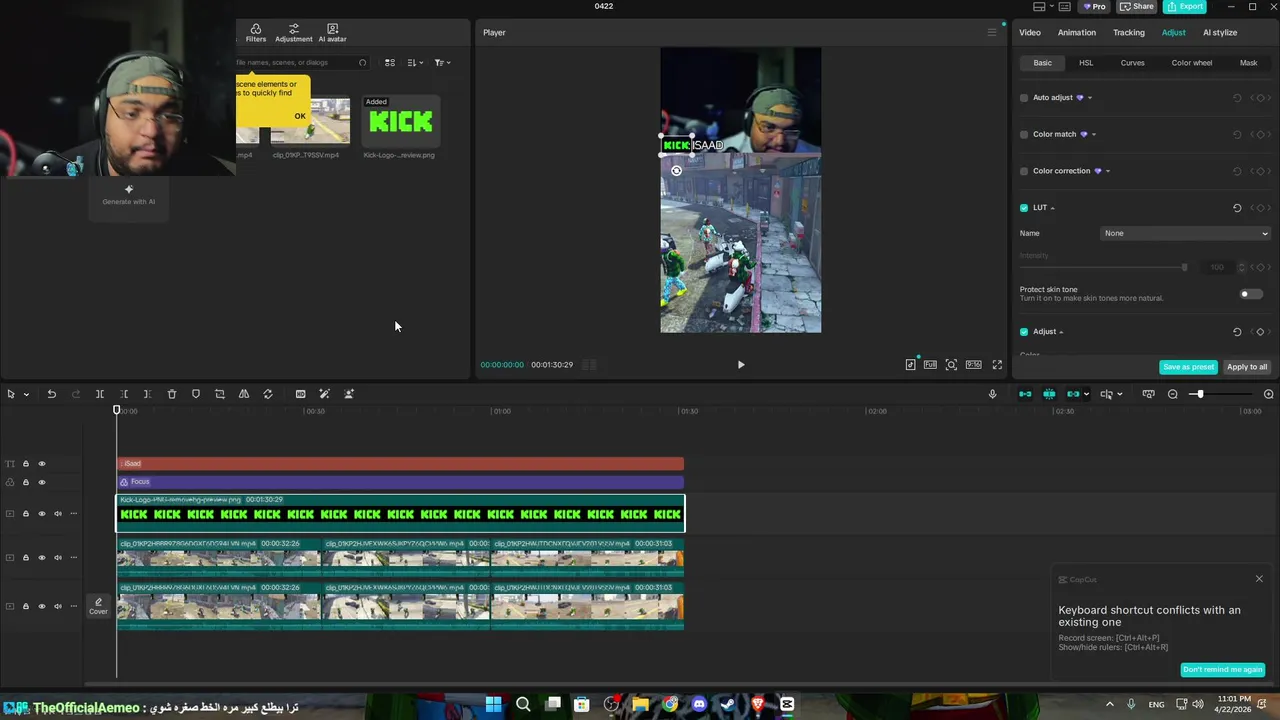Viewport: 1280px width, 720px height.
Task: Click Generate with AI sparkle icon
Action: (x=128, y=189)
